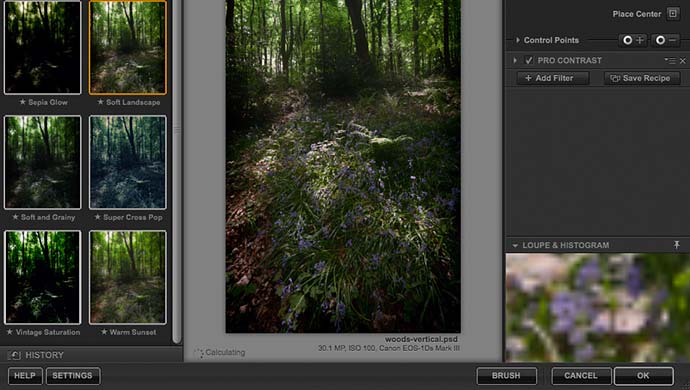Click the Calculating status text
Screen dimensions: 690x390
pyautogui.click(x=225, y=352)
